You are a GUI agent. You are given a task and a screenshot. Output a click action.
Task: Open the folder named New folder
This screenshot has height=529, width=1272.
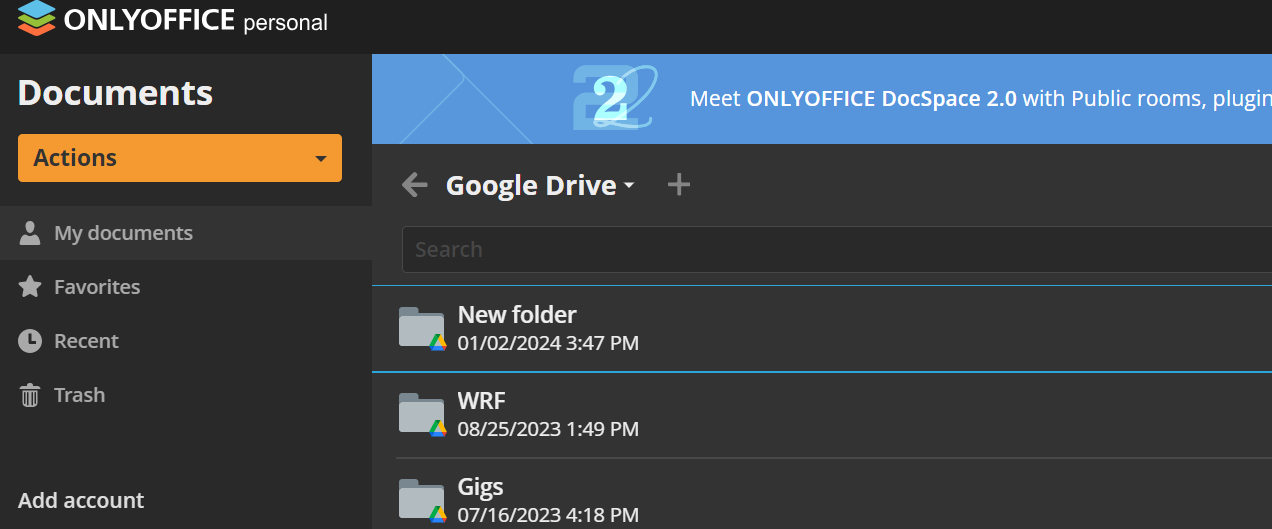(x=517, y=315)
